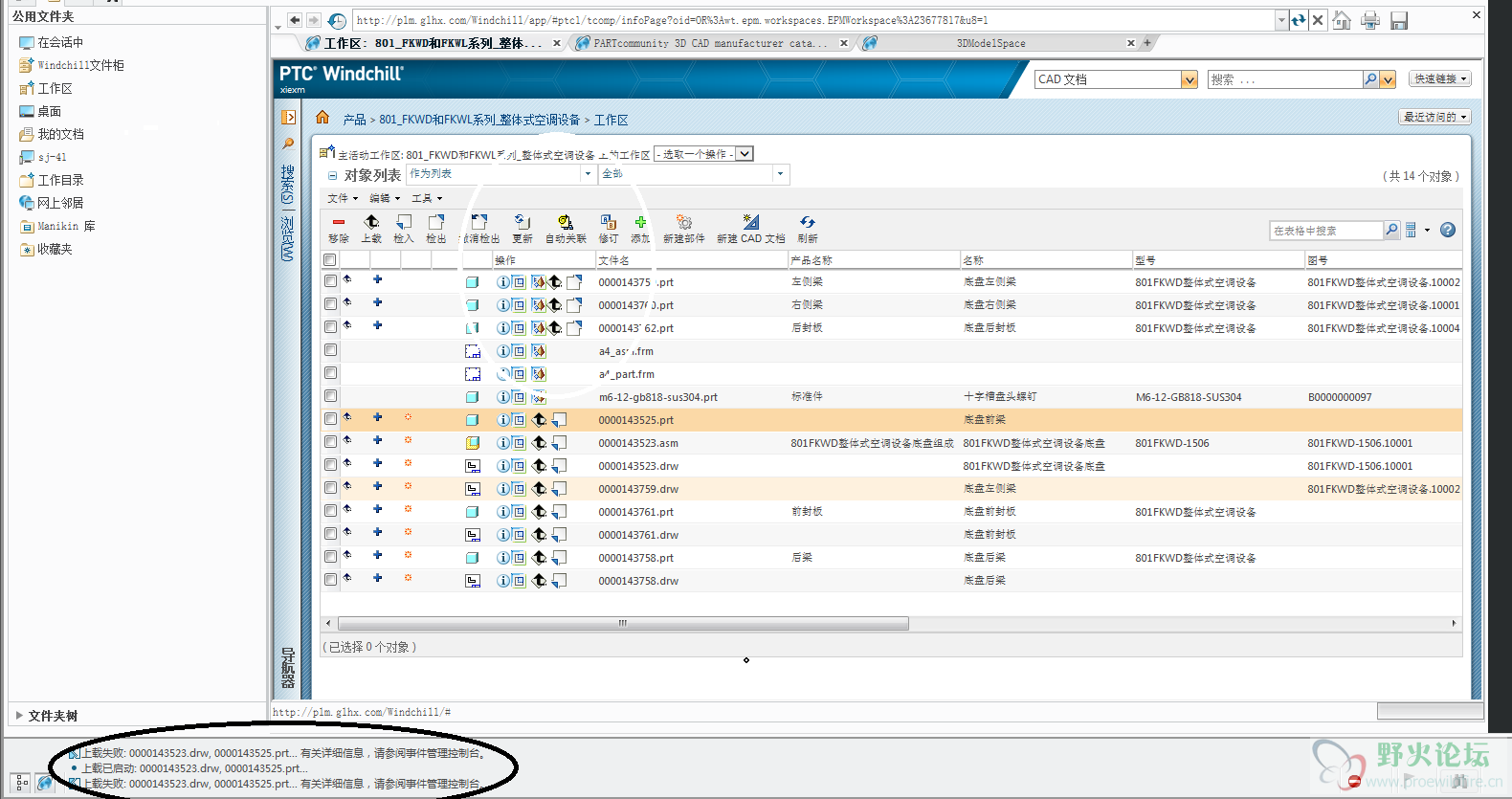Tick the checkbox for the 后封板 row

pyautogui.click(x=330, y=327)
